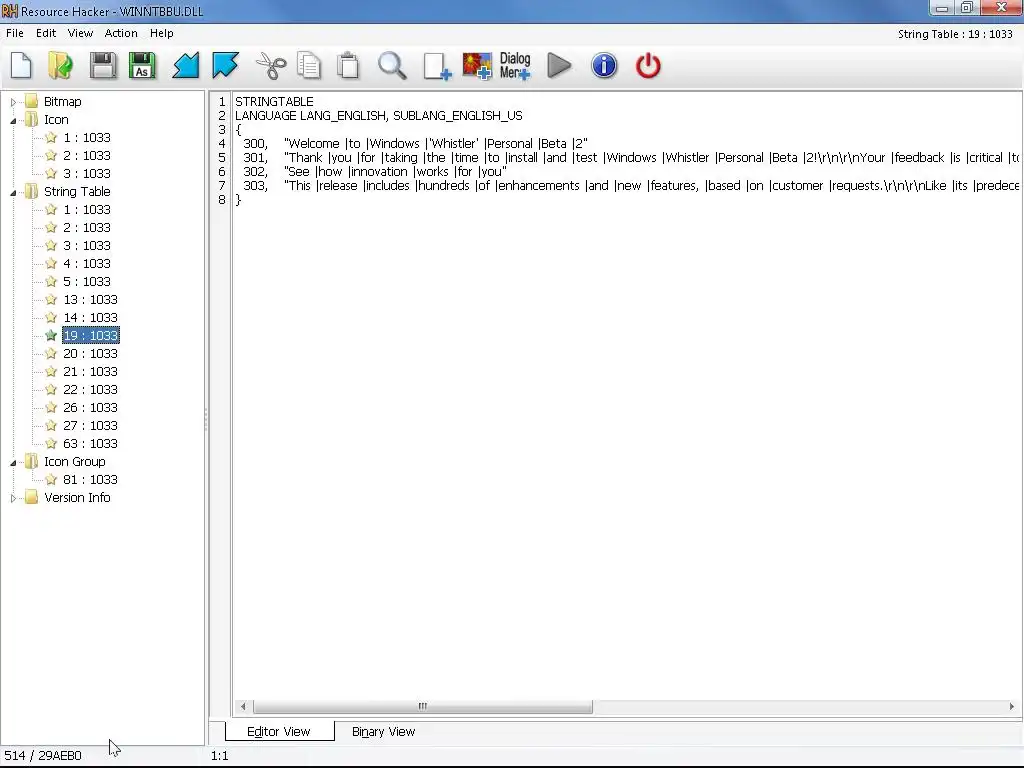
Task: Click the LANGUAGE LANG_ENGLISH line in editor
Action: coord(379,116)
